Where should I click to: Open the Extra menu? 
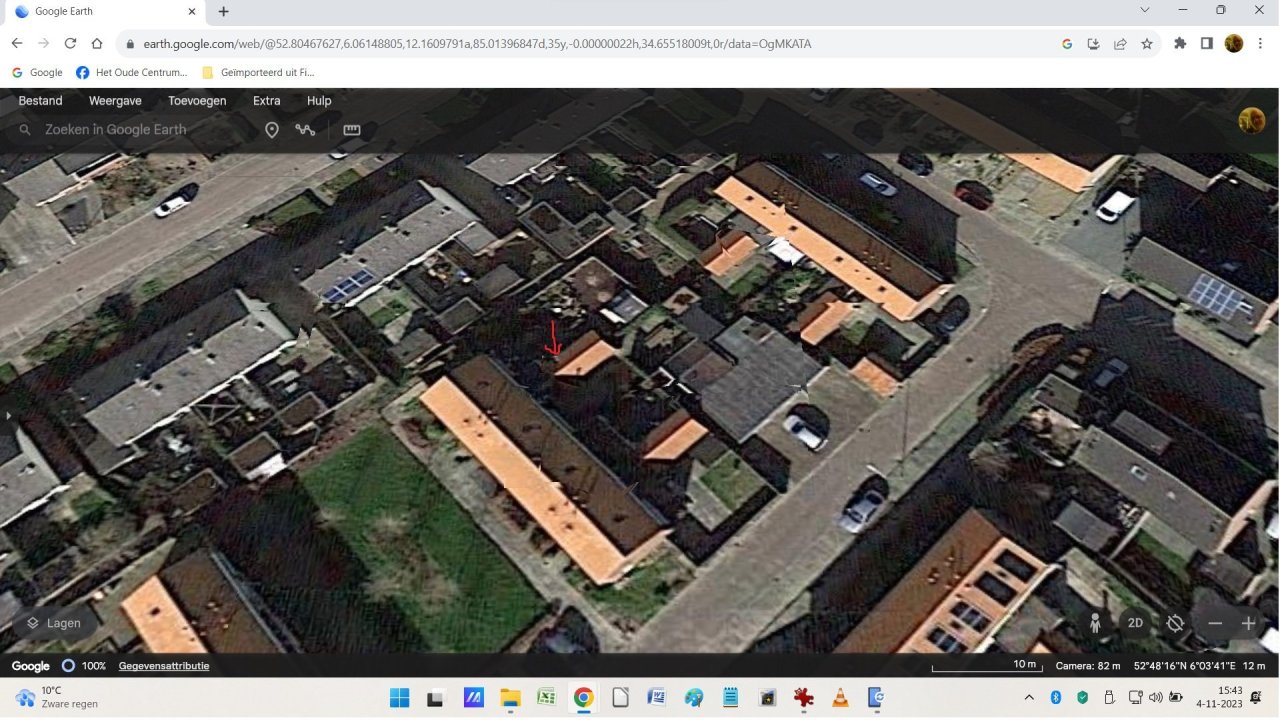(266, 100)
